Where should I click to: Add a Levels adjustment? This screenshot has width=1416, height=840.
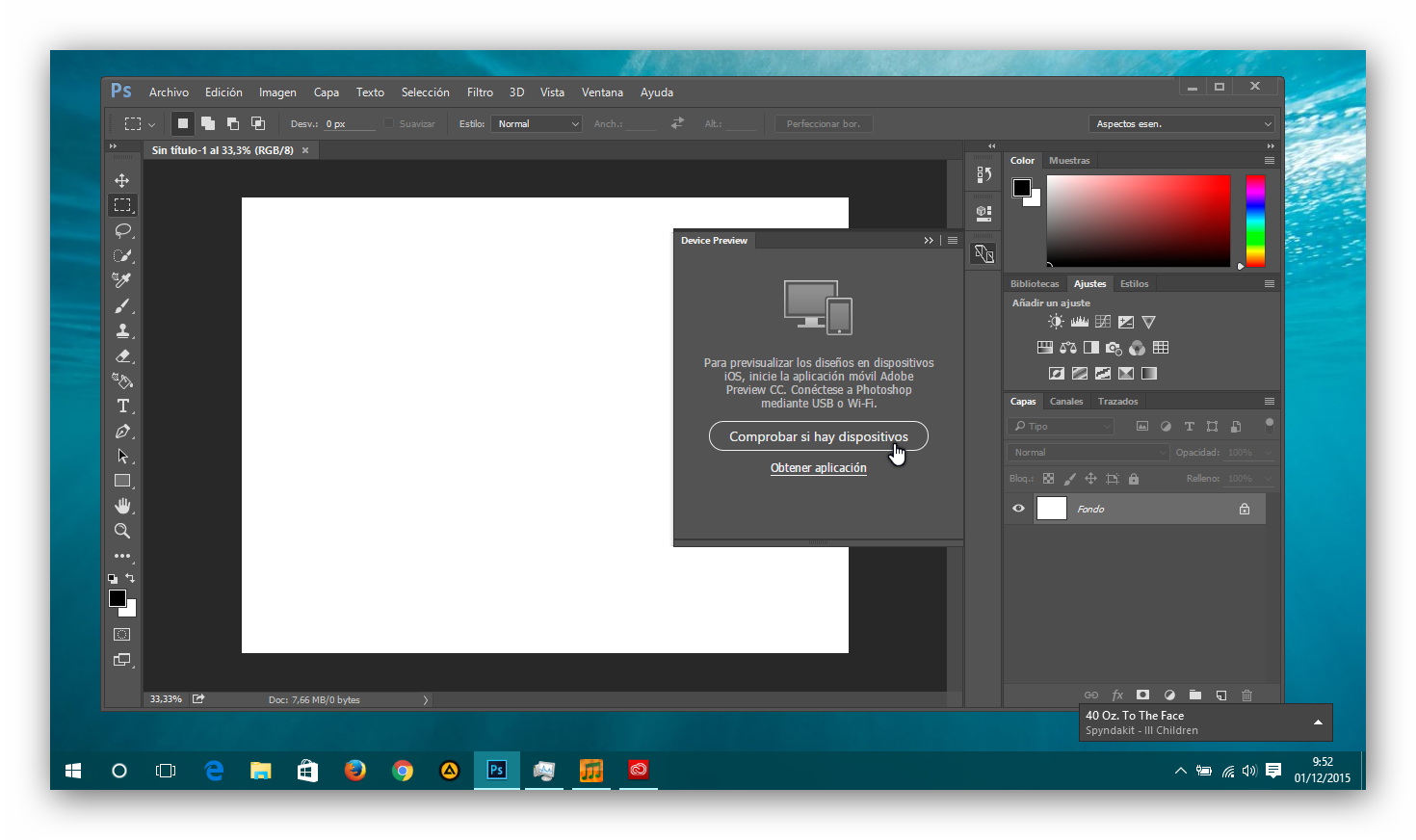[1079, 322]
